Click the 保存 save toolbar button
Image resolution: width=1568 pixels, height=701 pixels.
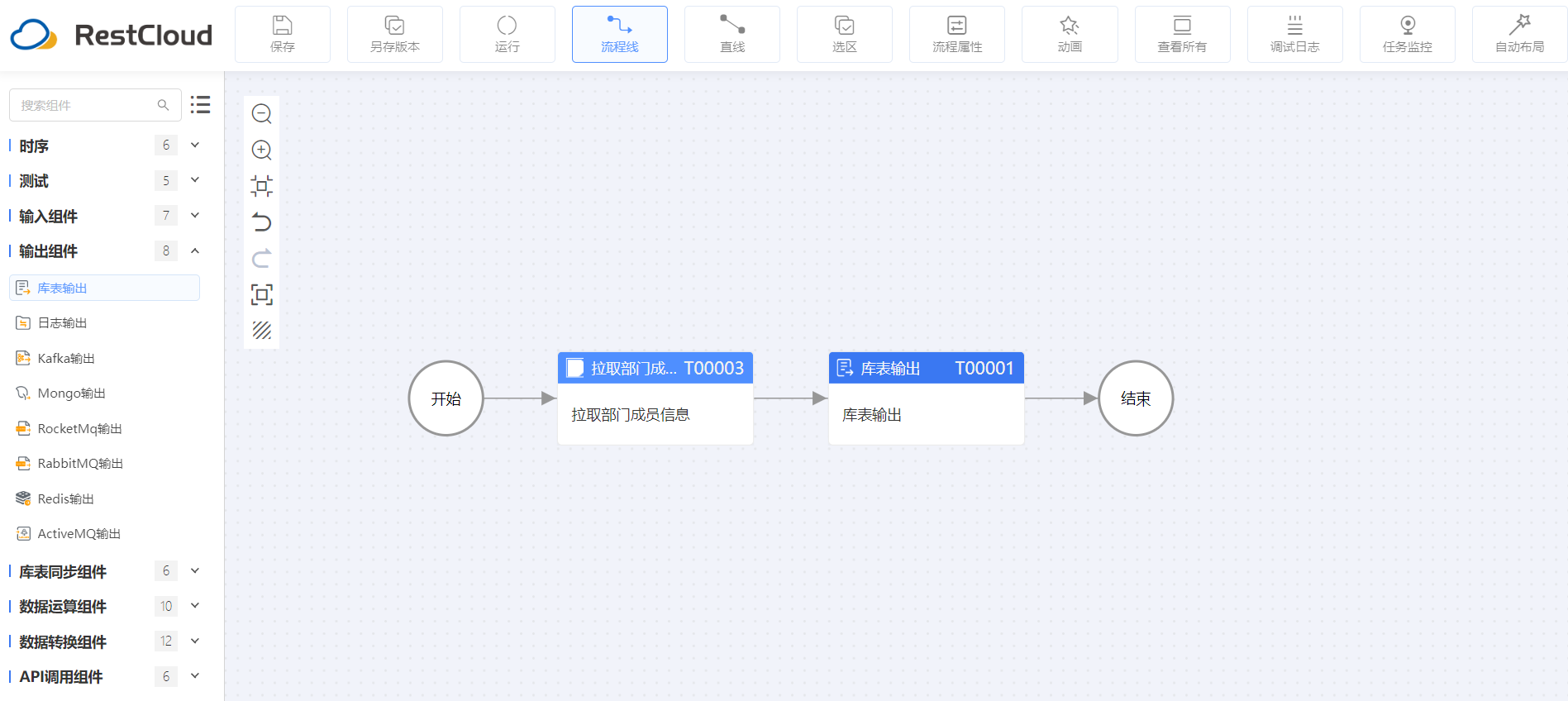[283, 34]
